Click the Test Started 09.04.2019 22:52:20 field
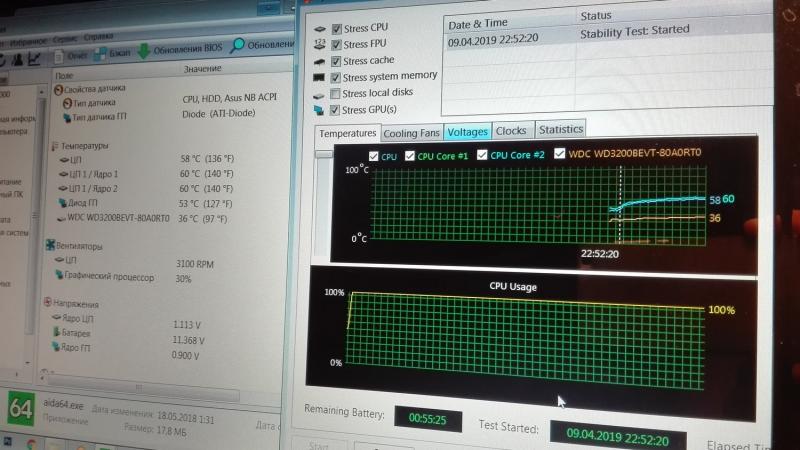Screen dimensions: 800x450 point(617,435)
